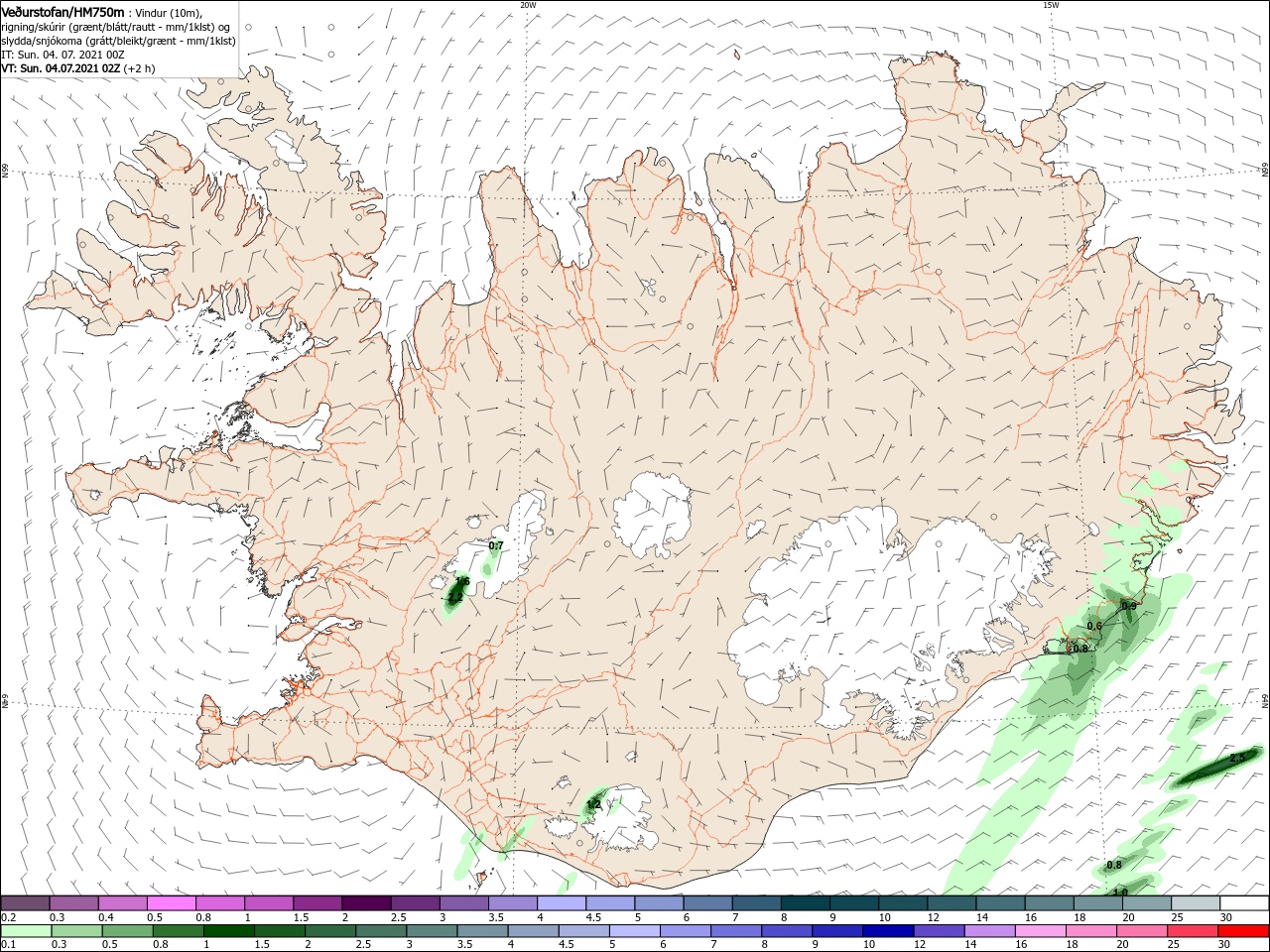This screenshot has width=1270, height=952.
Task: Click the 0.6 rainfall label in the southeast
Action: point(1094,626)
